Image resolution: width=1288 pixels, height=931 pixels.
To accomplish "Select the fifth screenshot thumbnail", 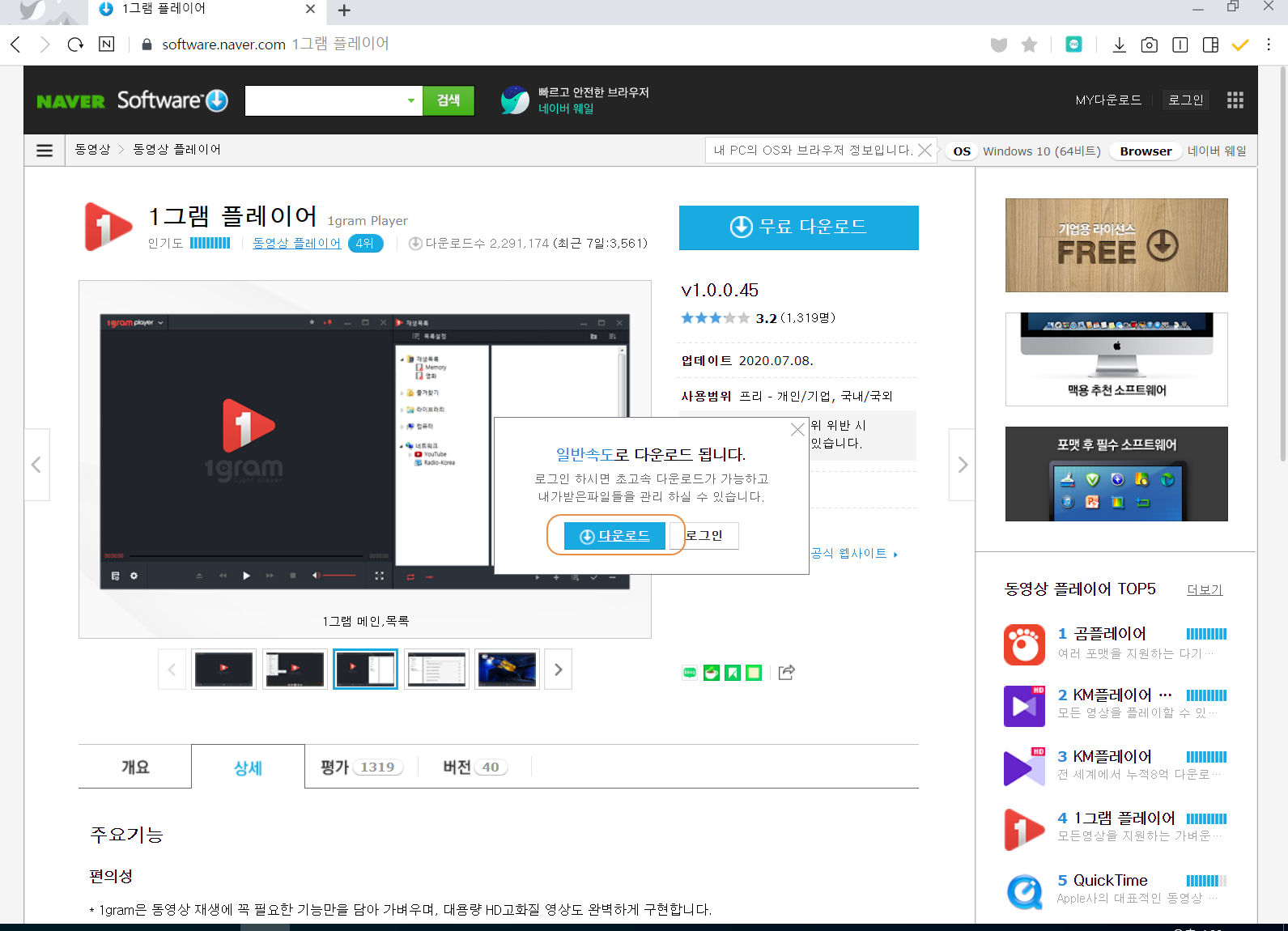I will point(507,670).
